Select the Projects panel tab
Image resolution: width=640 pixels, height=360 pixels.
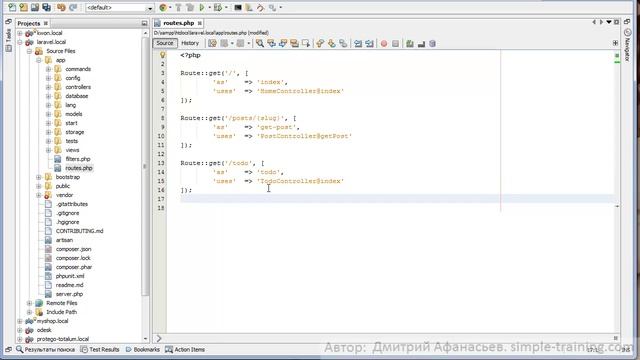pyautogui.click(x=29, y=23)
